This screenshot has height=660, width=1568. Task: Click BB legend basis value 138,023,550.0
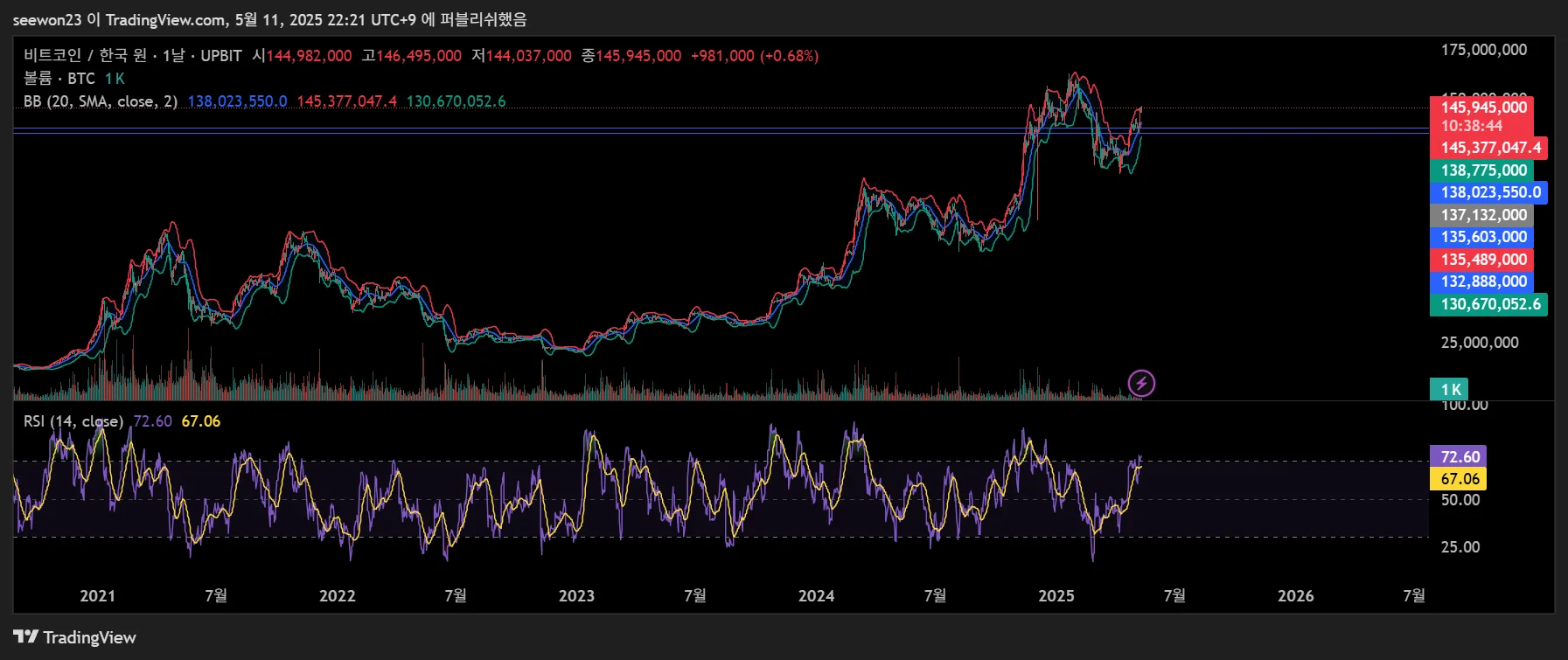[237, 101]
